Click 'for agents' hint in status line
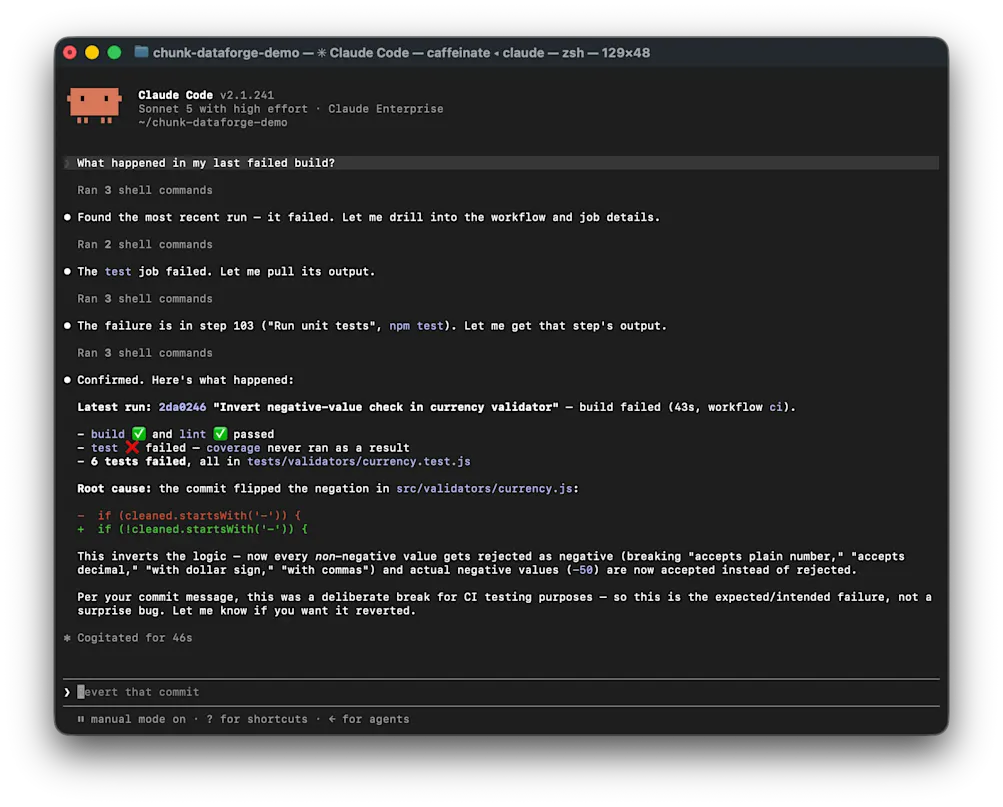This screenshot has width=1003, height=807. coord(375,719)
